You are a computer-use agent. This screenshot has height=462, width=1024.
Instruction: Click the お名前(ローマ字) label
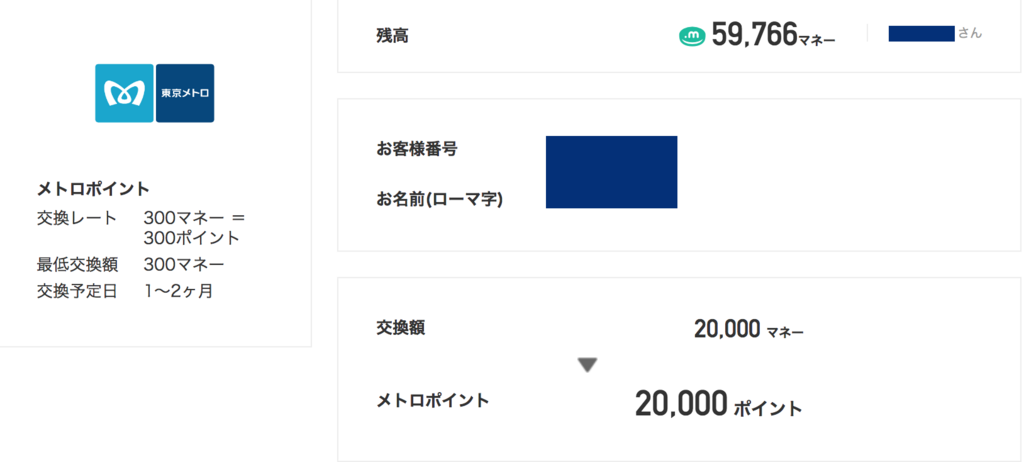tap(440, 199)
